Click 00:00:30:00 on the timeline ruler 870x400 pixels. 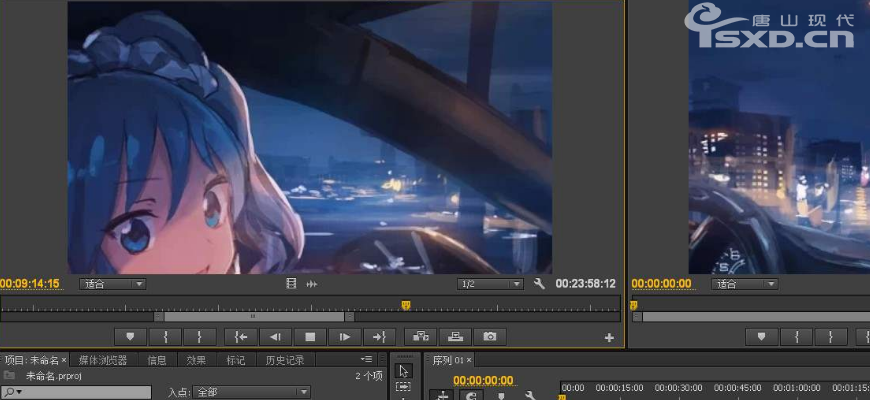[678, 388]
